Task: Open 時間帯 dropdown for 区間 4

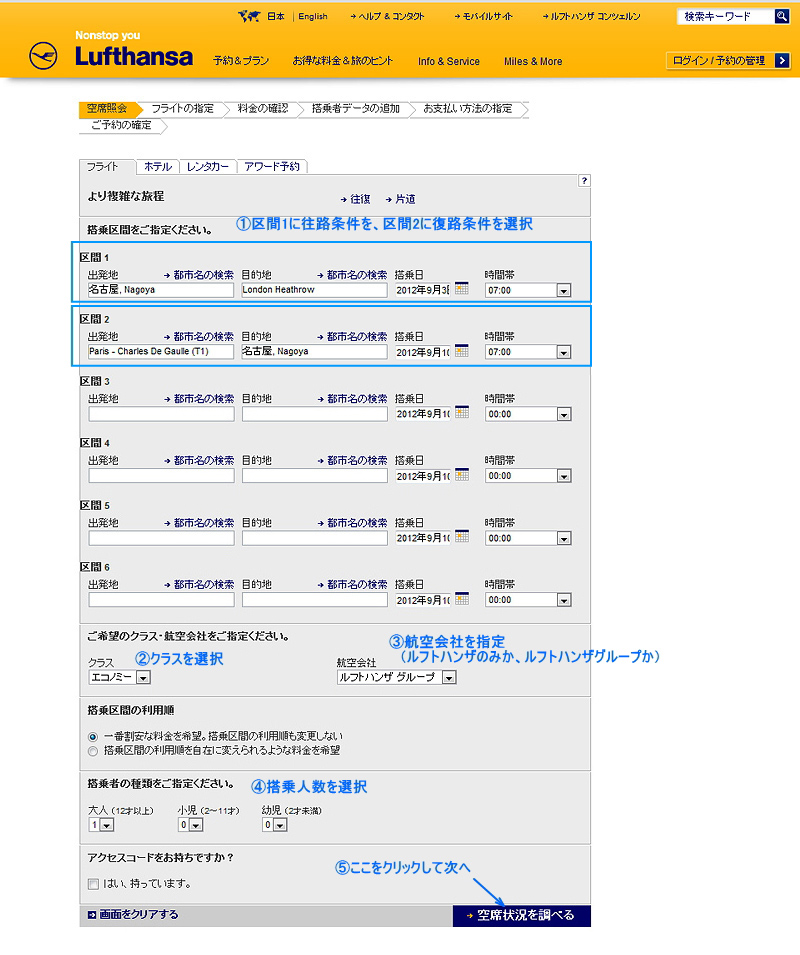Action: point(528,476)
